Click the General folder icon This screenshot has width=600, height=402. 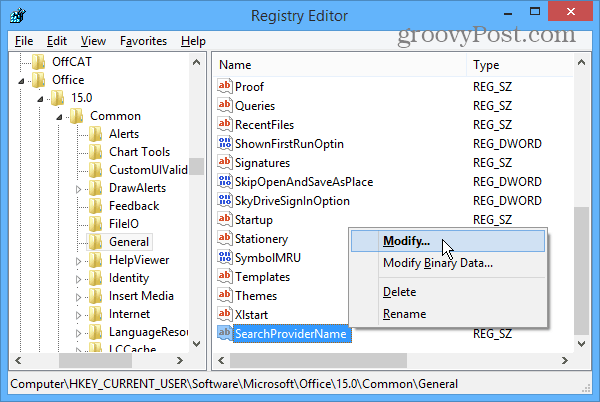(96, 242)
